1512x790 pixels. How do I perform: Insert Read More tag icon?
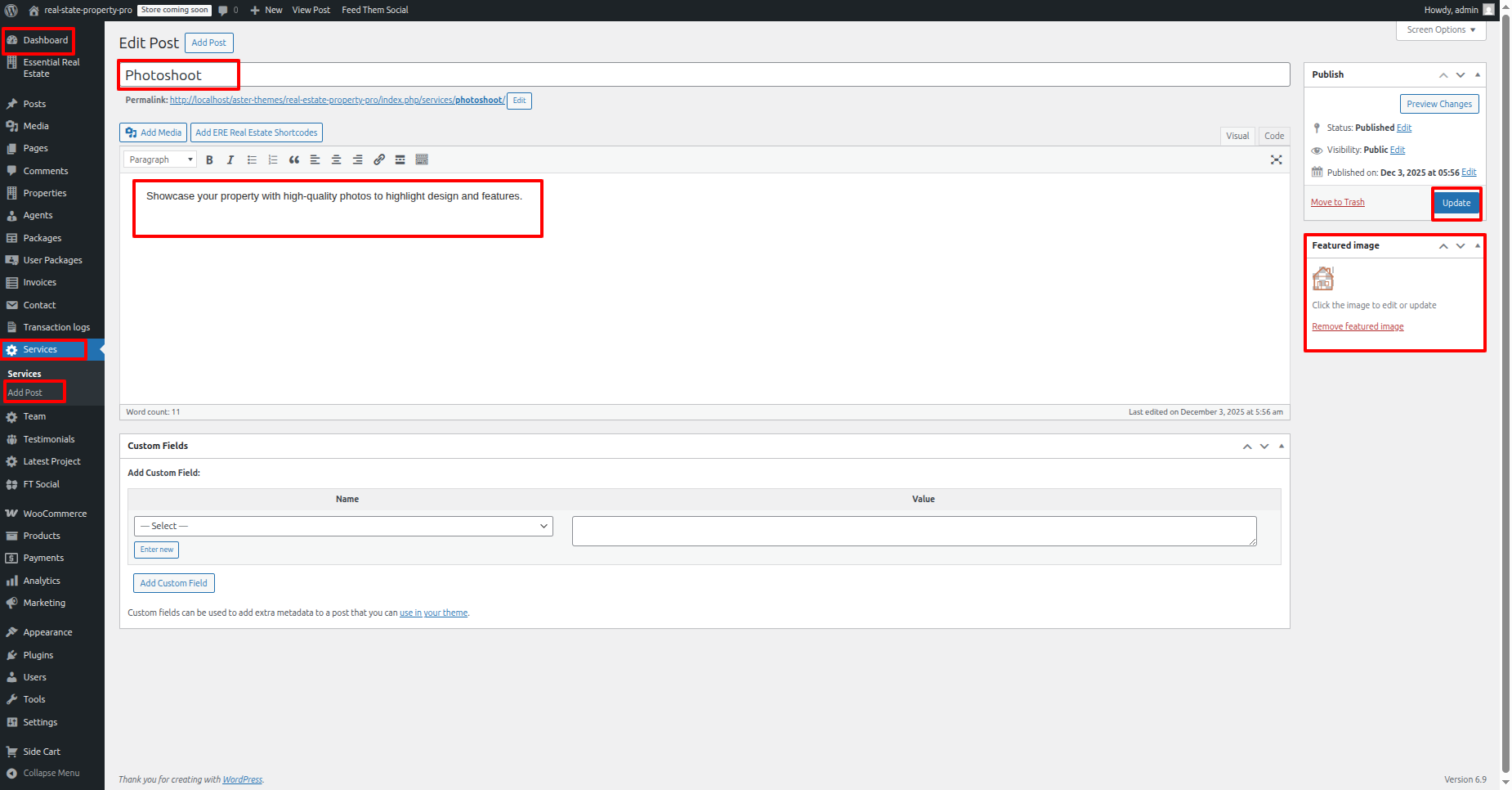tap(400, 160)
